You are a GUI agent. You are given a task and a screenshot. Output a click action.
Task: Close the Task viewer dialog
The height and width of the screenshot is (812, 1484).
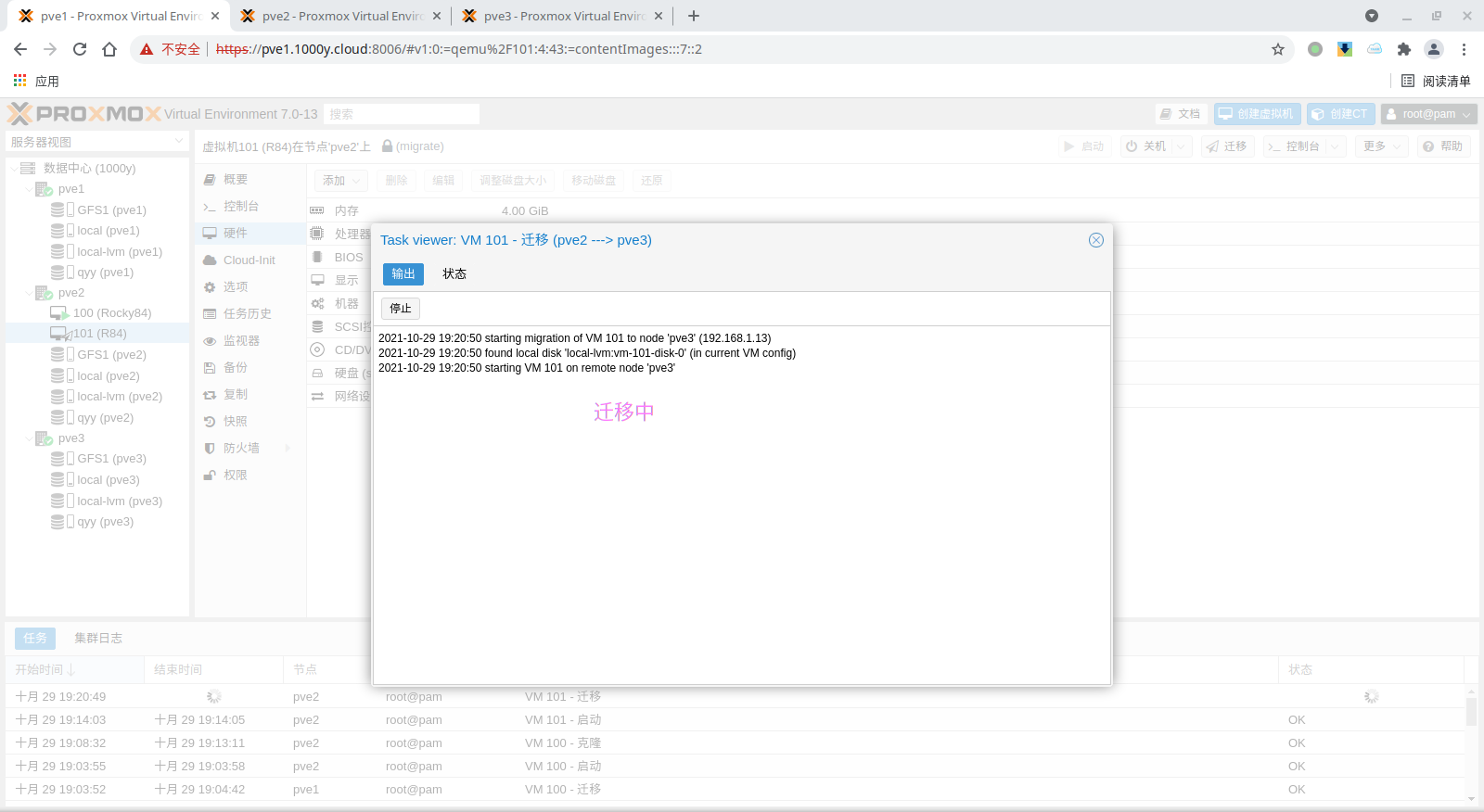pos(1095,240)
